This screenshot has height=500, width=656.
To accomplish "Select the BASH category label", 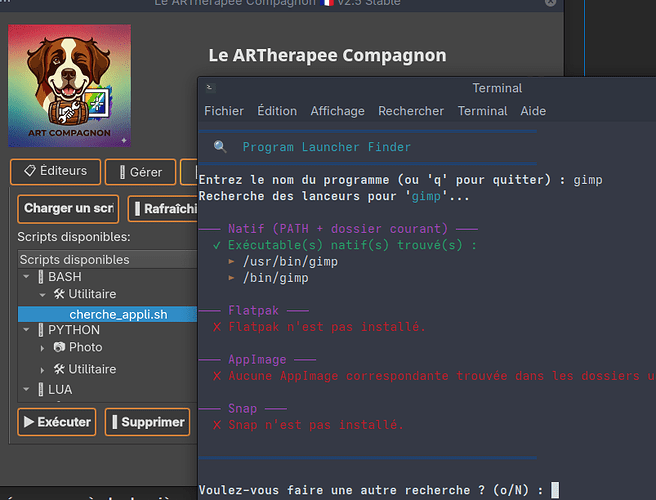I will pos(64,277).
